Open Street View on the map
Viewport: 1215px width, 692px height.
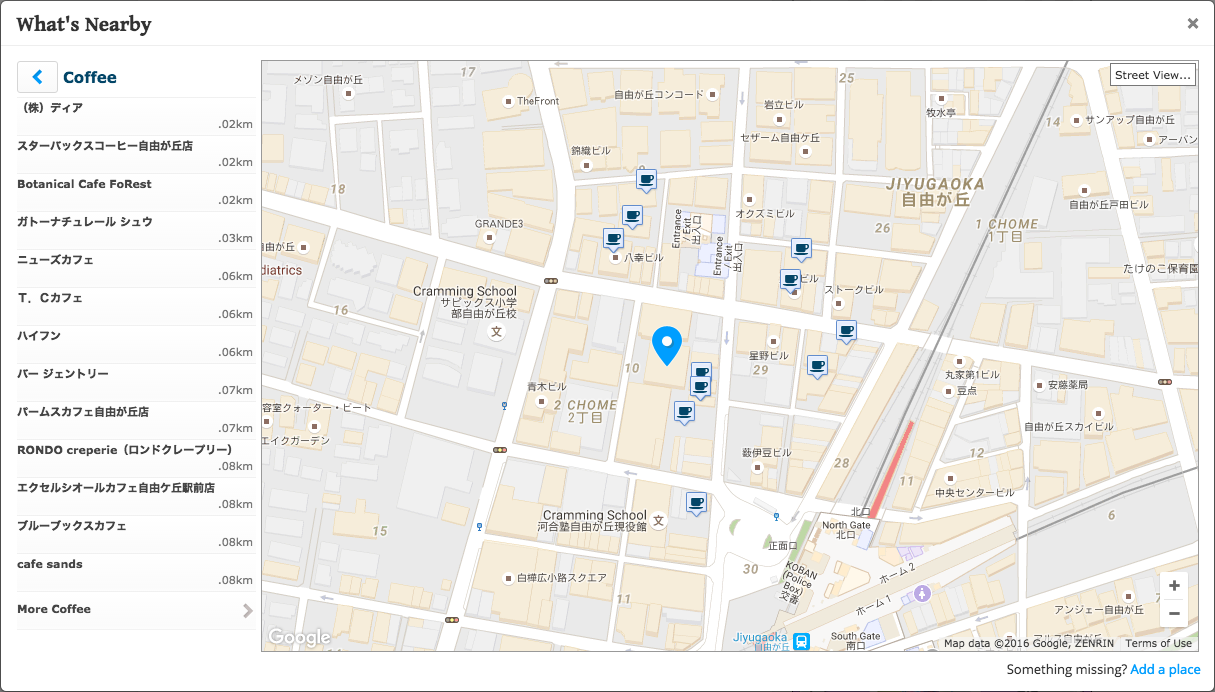pyautogui.click(x=1153, y=75)
